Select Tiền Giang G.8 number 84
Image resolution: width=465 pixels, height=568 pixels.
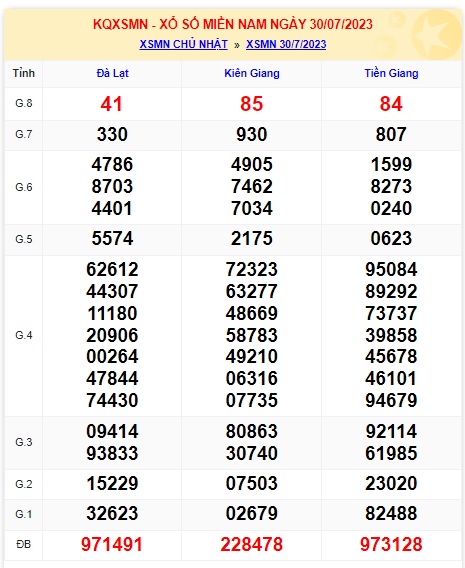click(391, 104)
